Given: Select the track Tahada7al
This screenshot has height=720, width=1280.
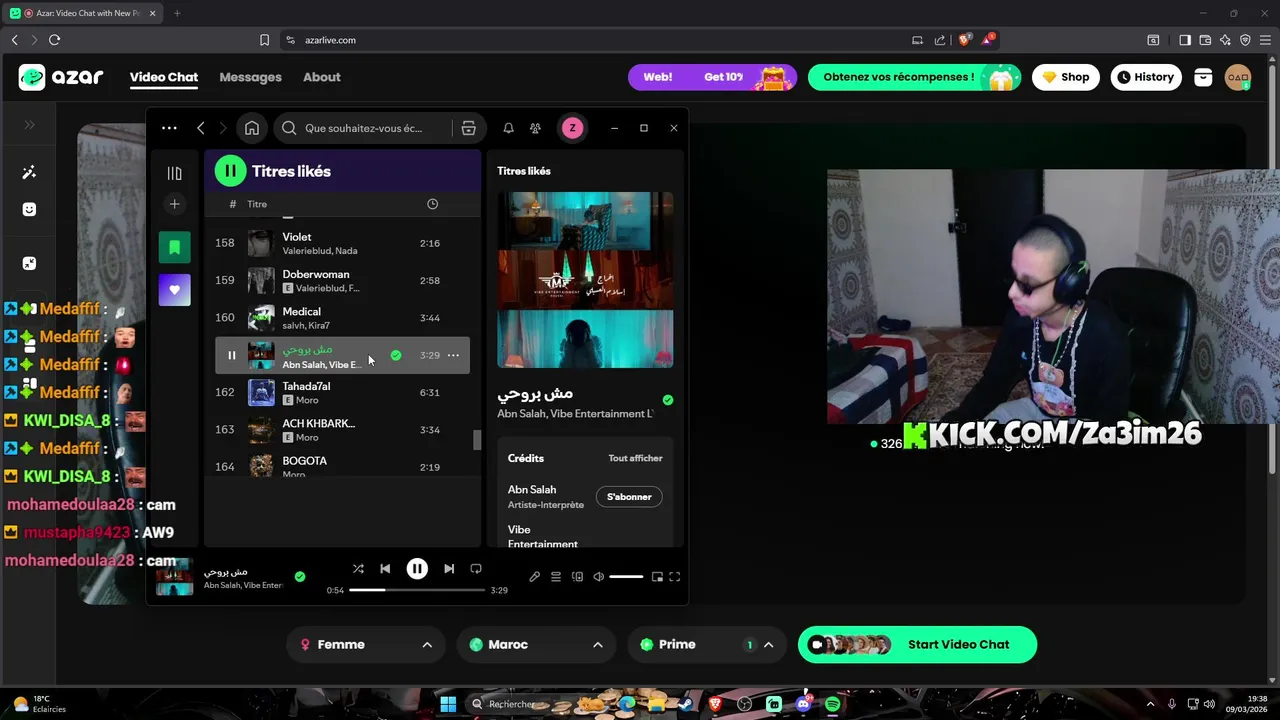Looking at the screenshot, I should [342, 392].
